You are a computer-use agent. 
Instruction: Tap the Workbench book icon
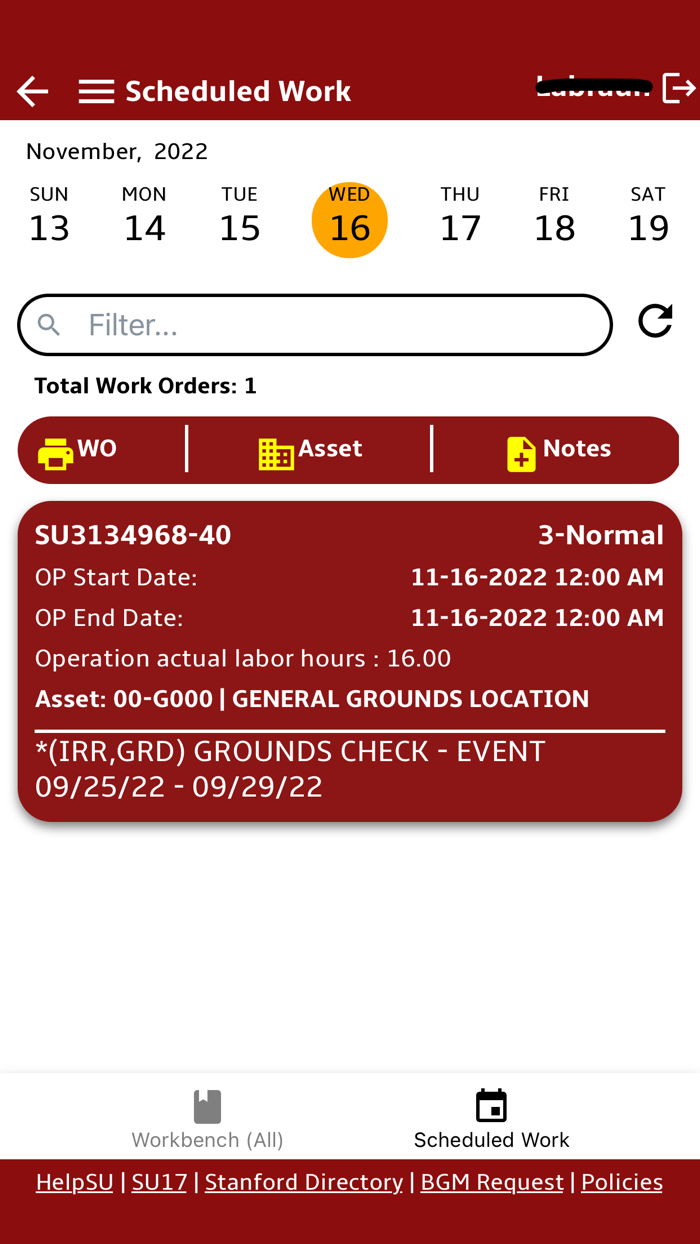[x=207, y=1106]
